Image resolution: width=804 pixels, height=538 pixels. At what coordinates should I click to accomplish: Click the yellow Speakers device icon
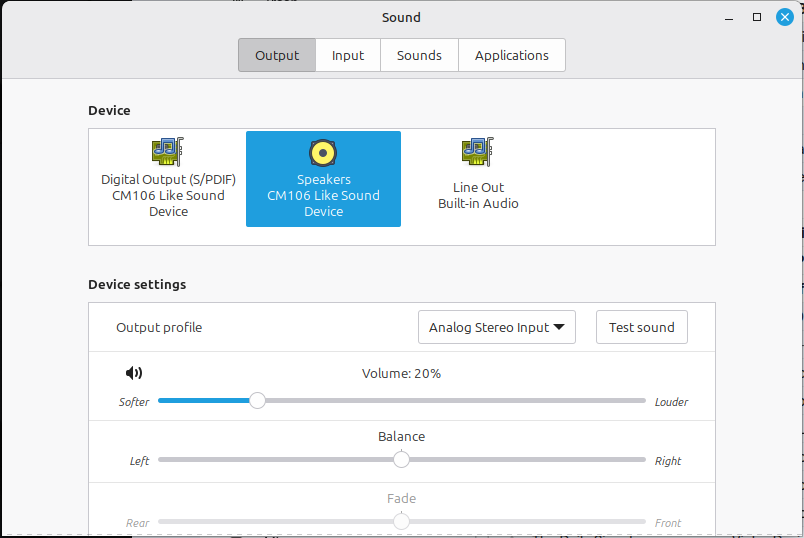[x=323, y=153]
